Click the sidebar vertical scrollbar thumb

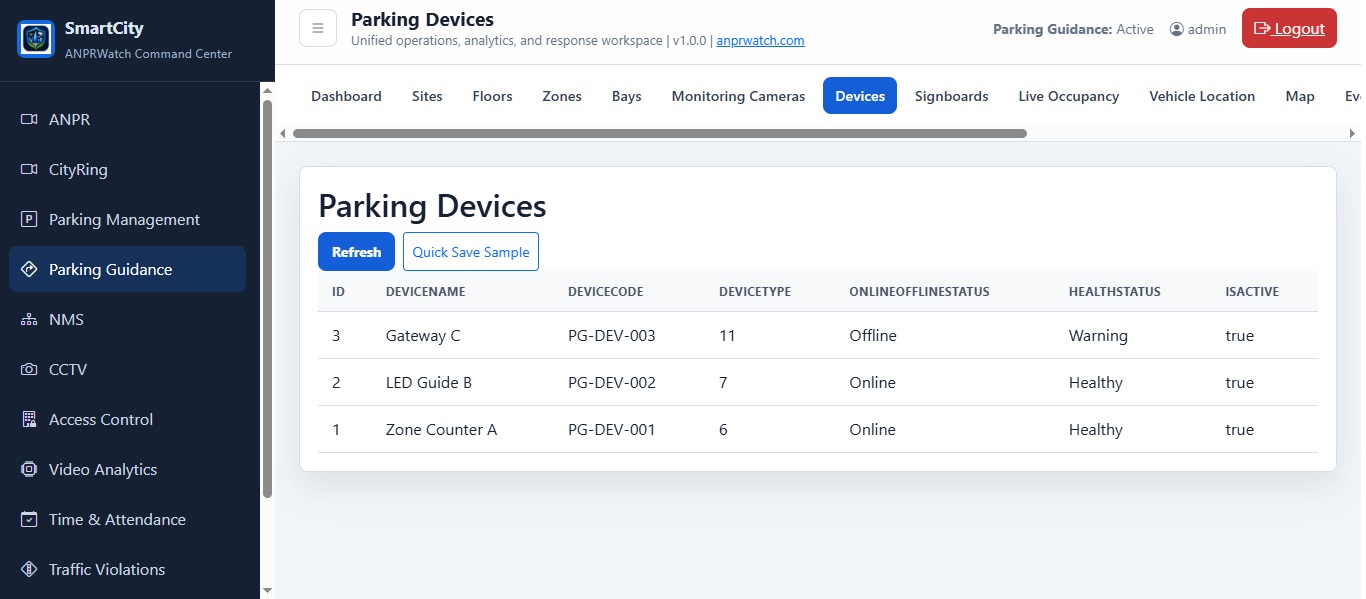coord(267,298)
